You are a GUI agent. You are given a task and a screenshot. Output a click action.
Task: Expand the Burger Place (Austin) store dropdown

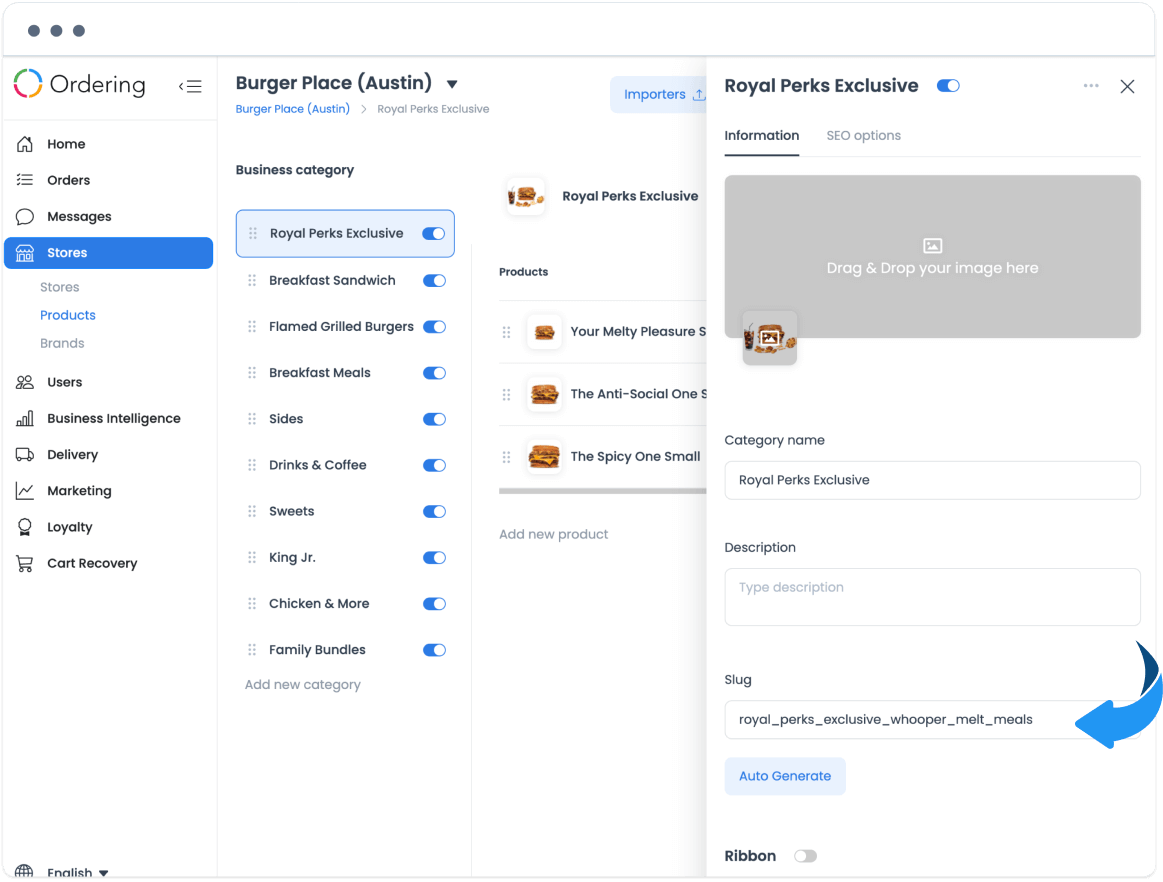tap(452, 84)
